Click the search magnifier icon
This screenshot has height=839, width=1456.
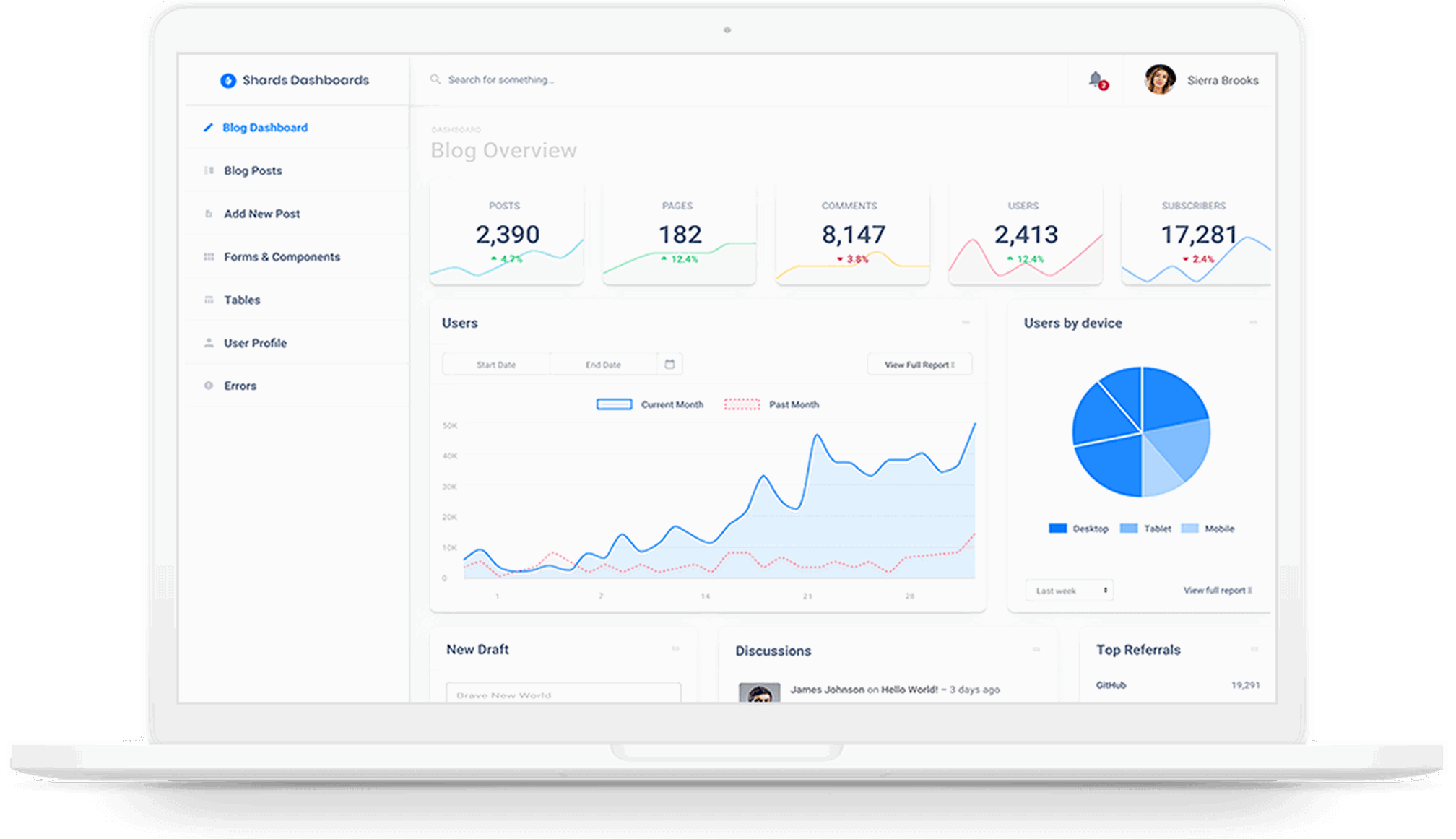tap(435, 79)
